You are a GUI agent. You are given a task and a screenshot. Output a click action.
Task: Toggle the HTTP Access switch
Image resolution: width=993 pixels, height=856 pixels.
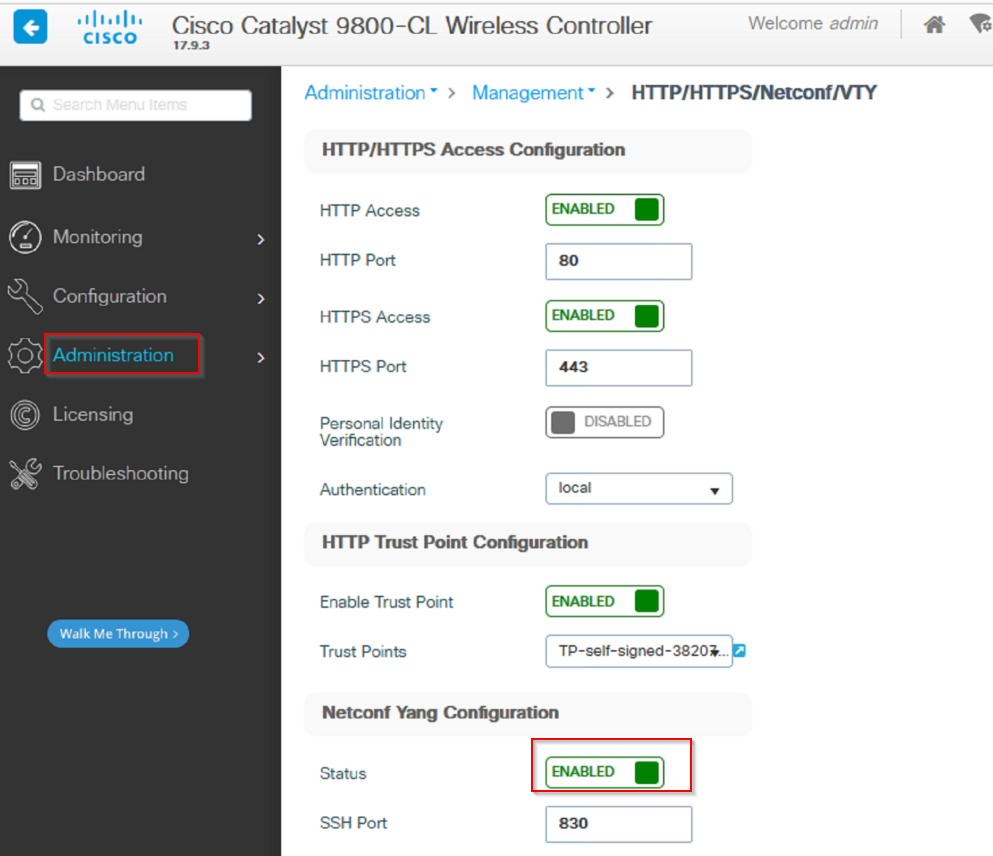click(x=605, y=210)
